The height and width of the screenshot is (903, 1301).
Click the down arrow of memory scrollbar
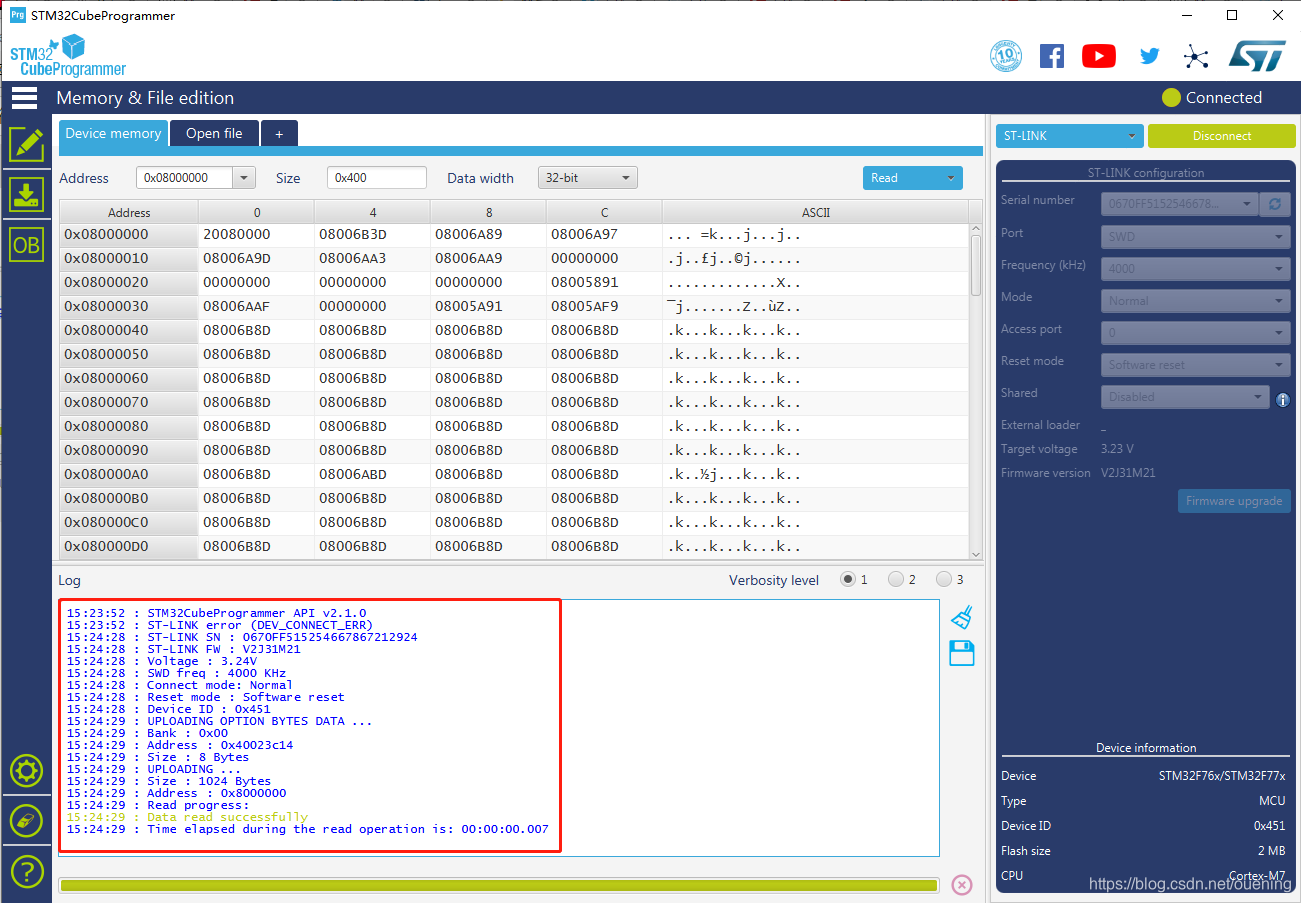(x=976, y=553)
